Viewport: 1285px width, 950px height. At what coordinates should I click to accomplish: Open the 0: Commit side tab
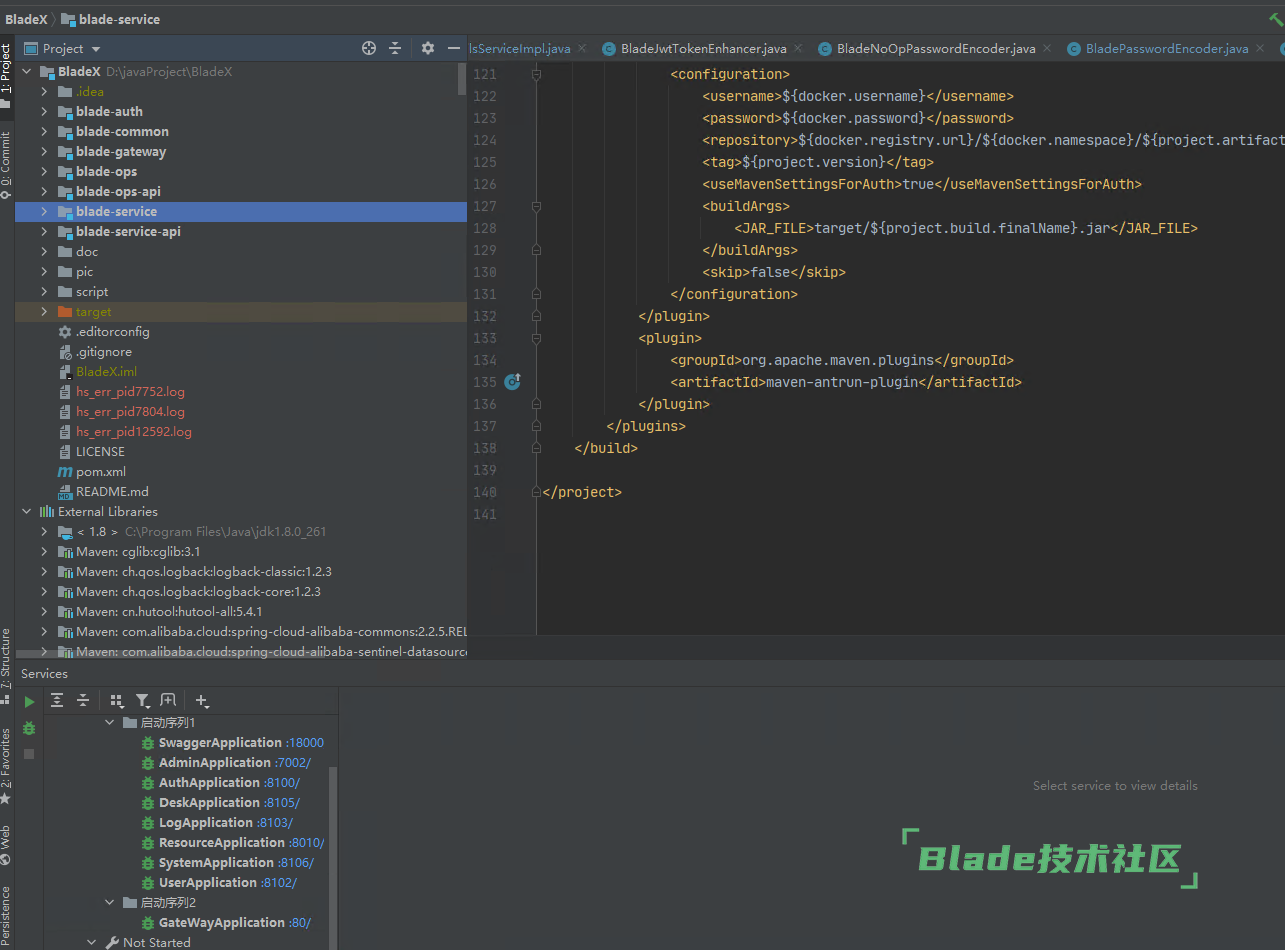[x=6, y=164]
